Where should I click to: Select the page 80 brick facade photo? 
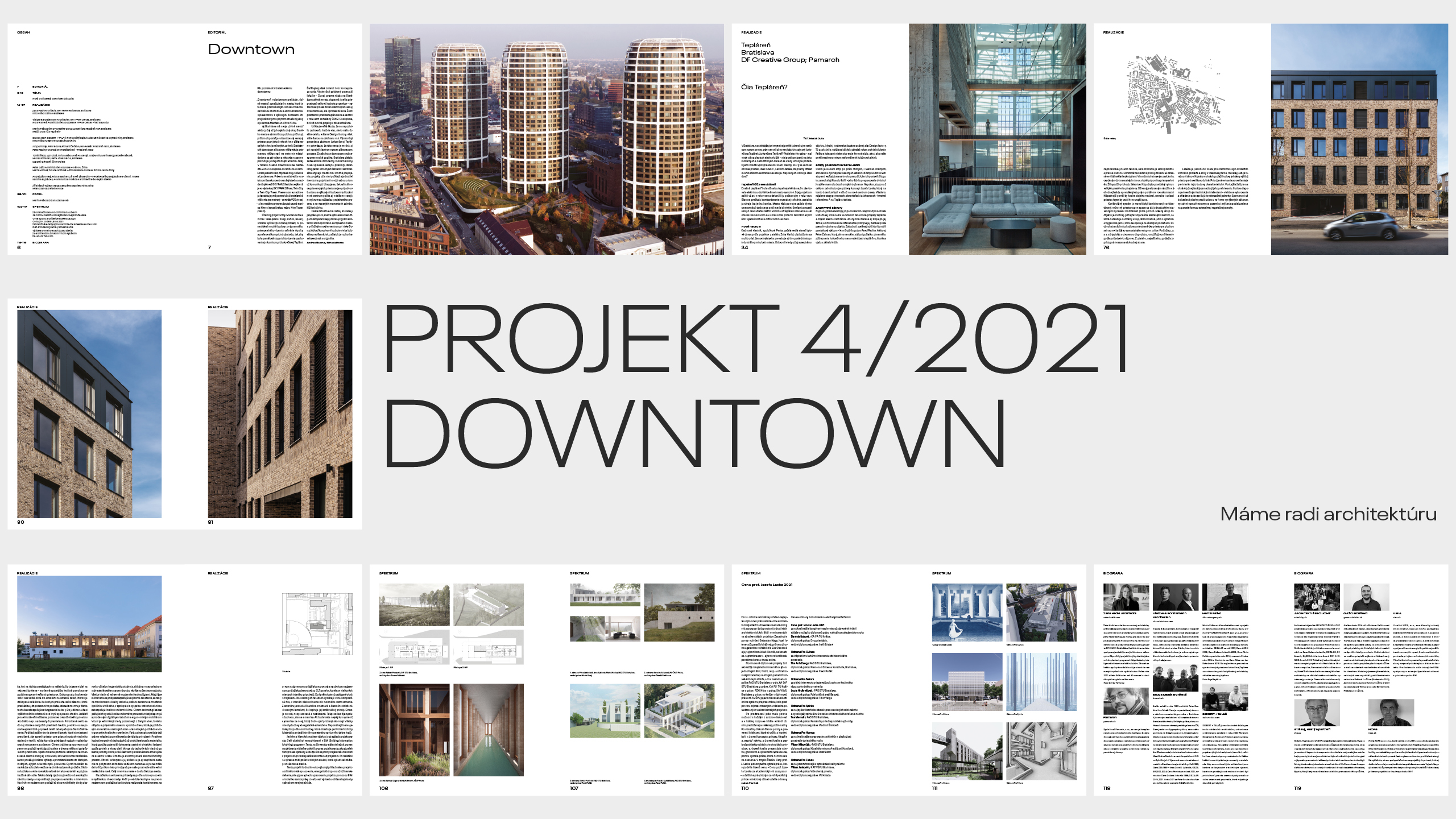[x=89, y=413]
